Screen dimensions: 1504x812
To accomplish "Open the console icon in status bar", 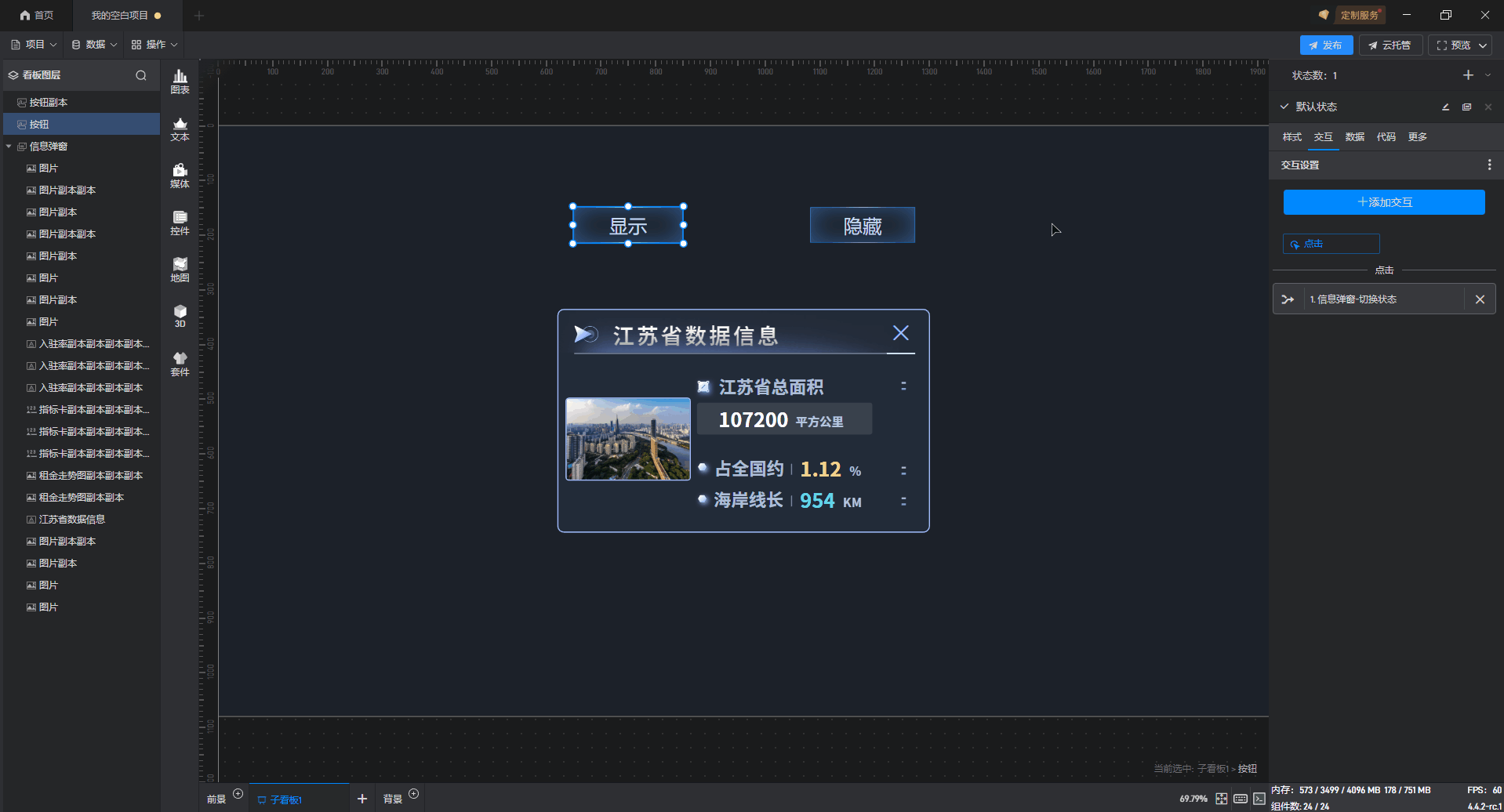I will pos(1259,799).
